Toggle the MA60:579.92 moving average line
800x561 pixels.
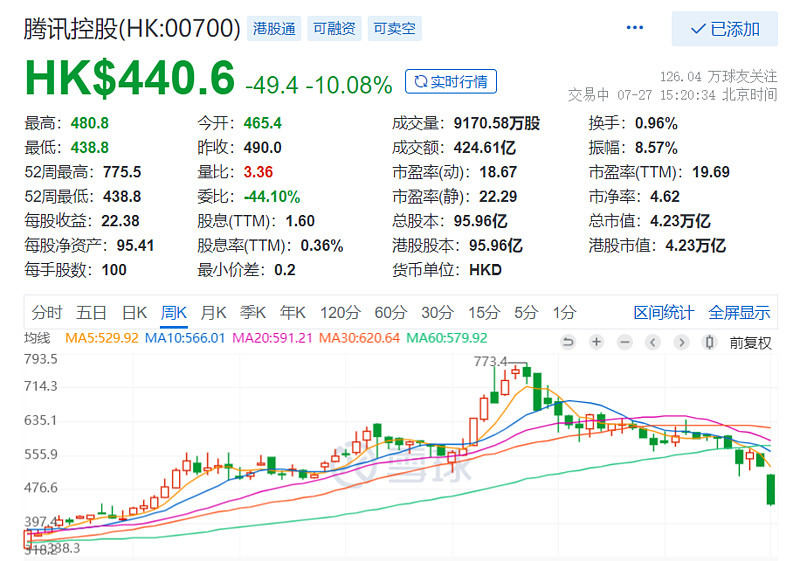coord(447,338)
